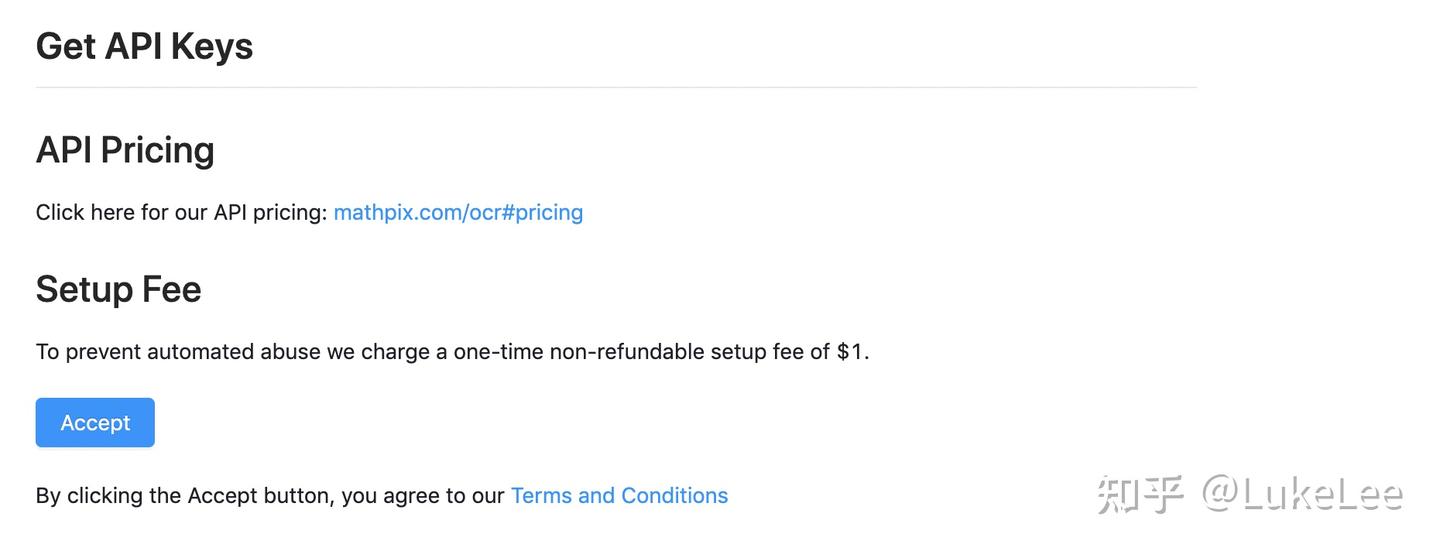1440x551 pixels.
Task: Click the API Pricing heading
Action: pos(125,150)
